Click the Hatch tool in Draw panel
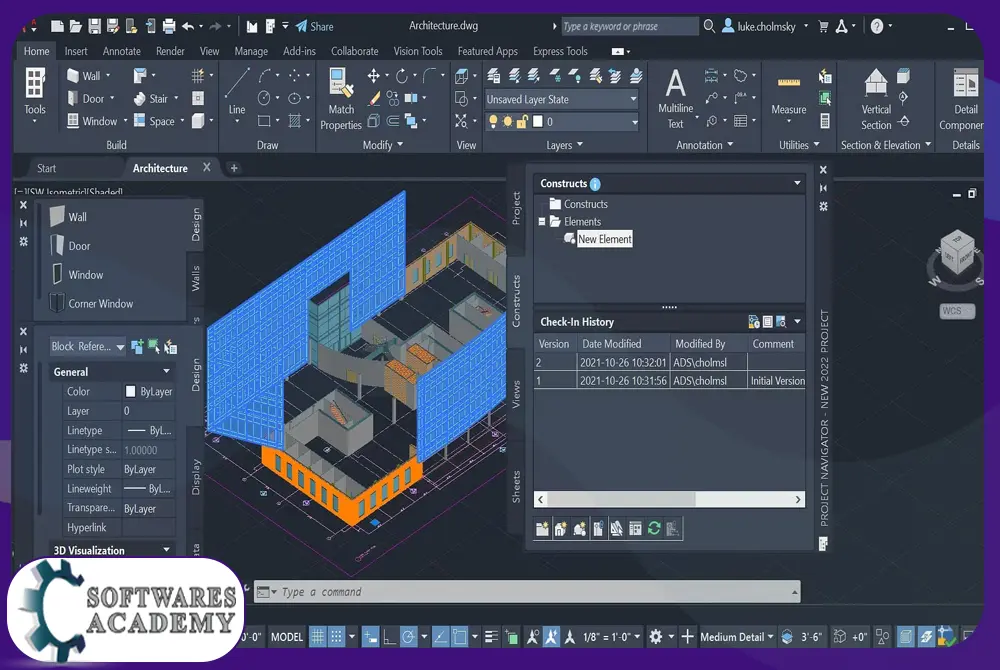 pos(295,120)
